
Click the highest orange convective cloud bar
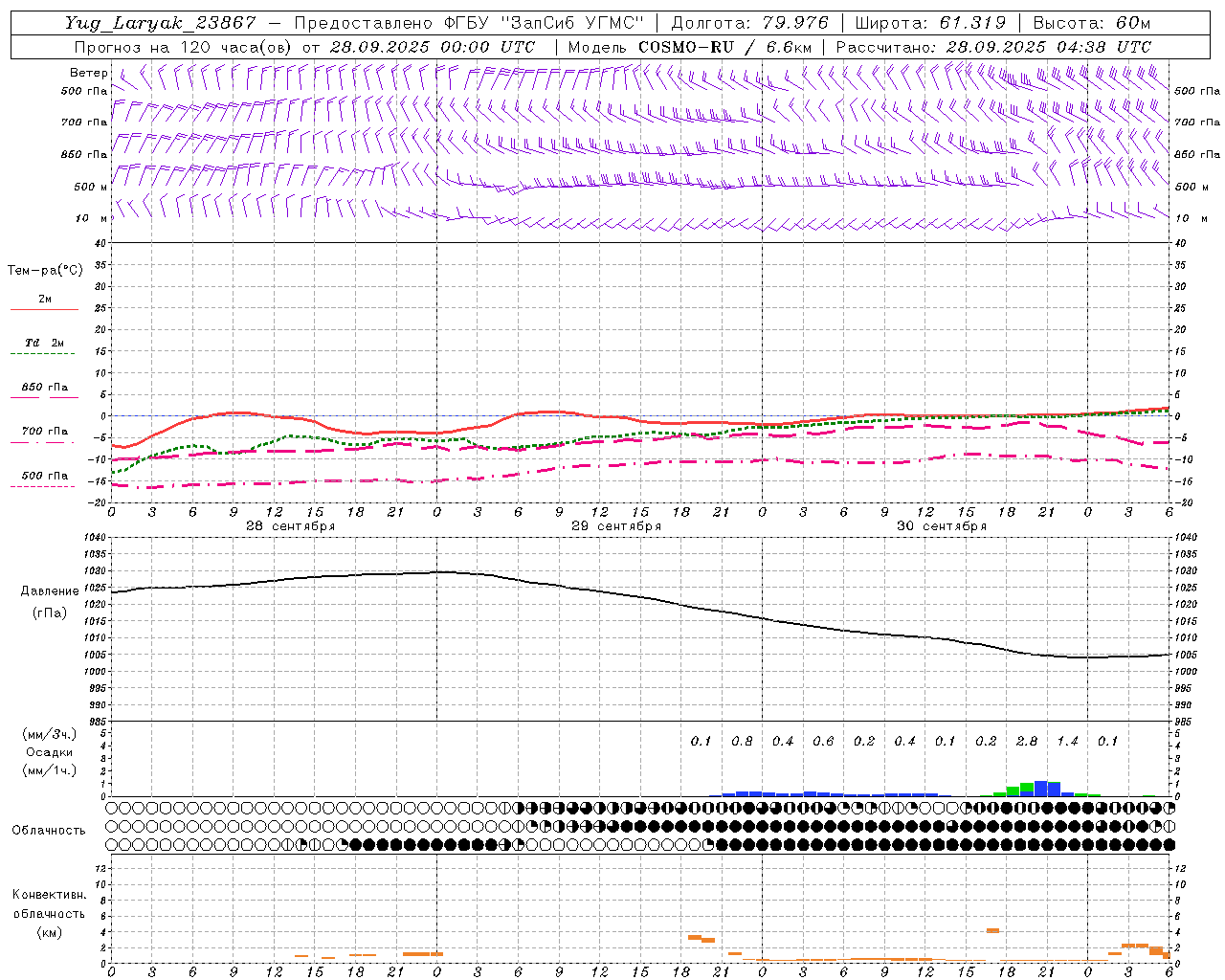tap(992, 930)
